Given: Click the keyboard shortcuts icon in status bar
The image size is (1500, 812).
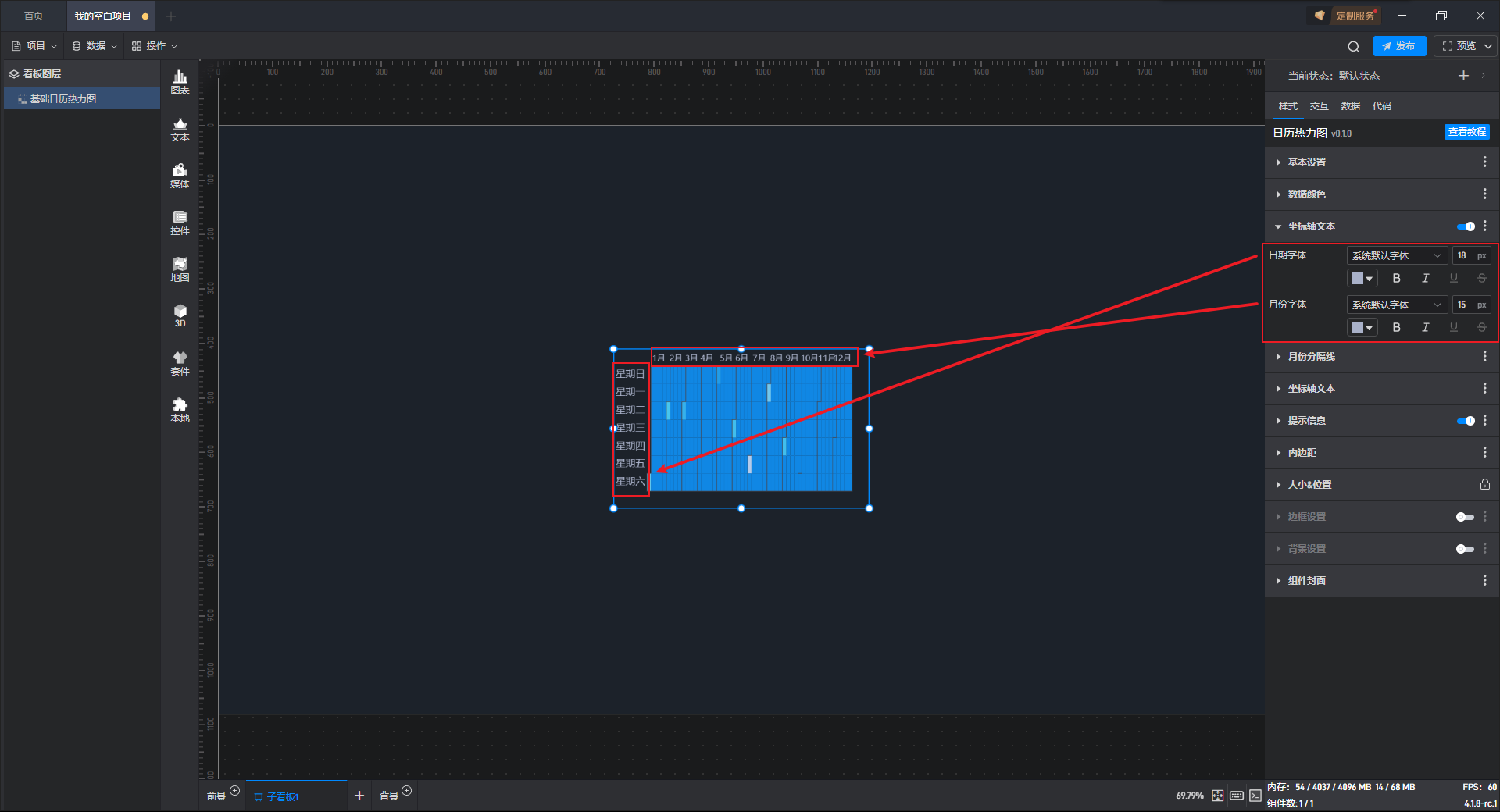Looking at the screenshot, I should point(1237,796).
